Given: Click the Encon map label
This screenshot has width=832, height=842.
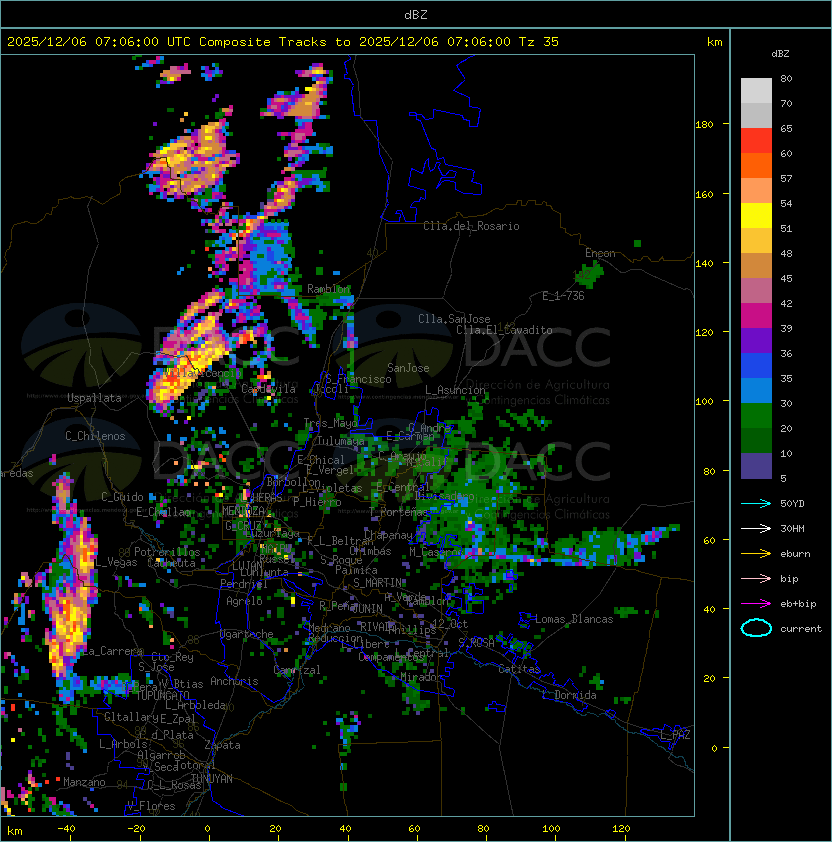Looking at the screenshot, I should click(600, 253).
